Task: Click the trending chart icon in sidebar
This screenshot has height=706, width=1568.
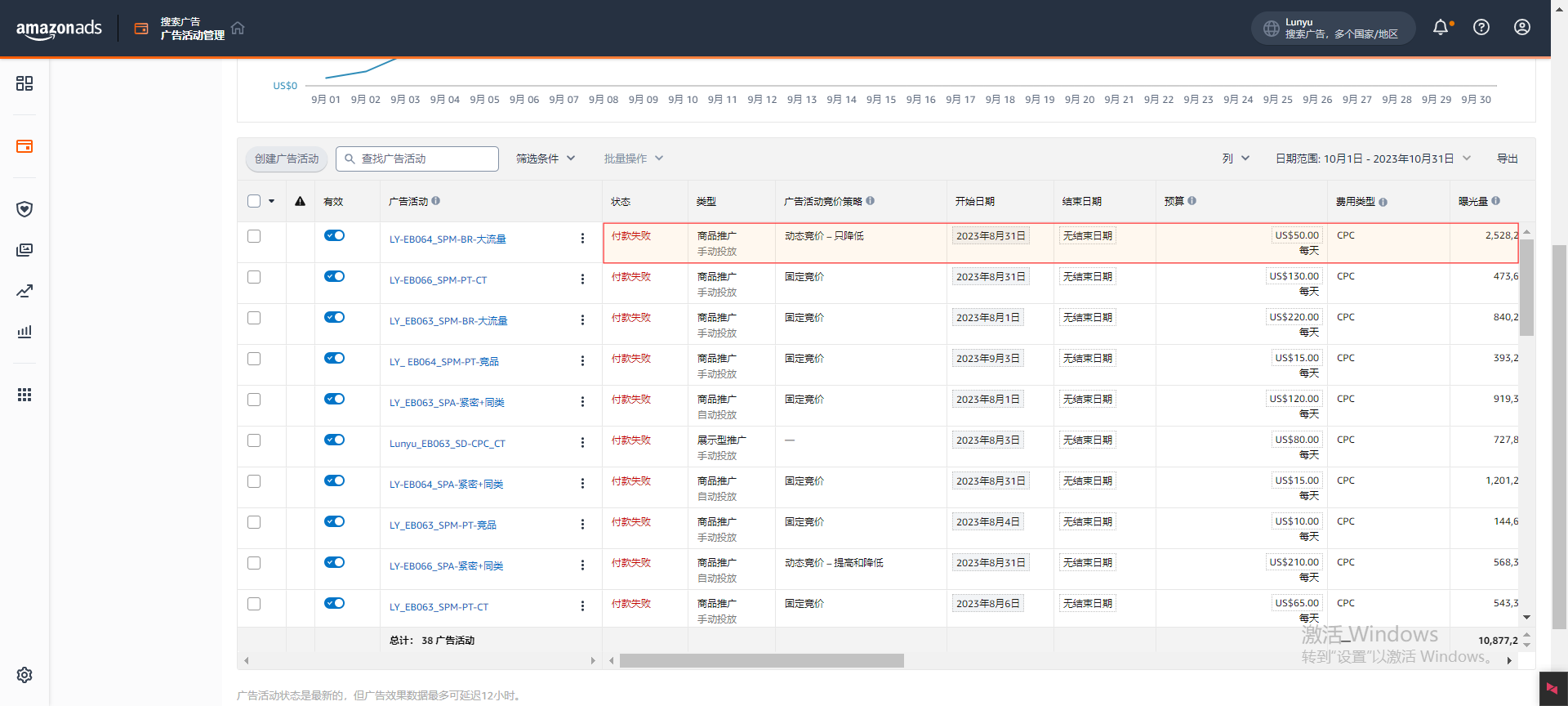Action: tap(24, 291)
